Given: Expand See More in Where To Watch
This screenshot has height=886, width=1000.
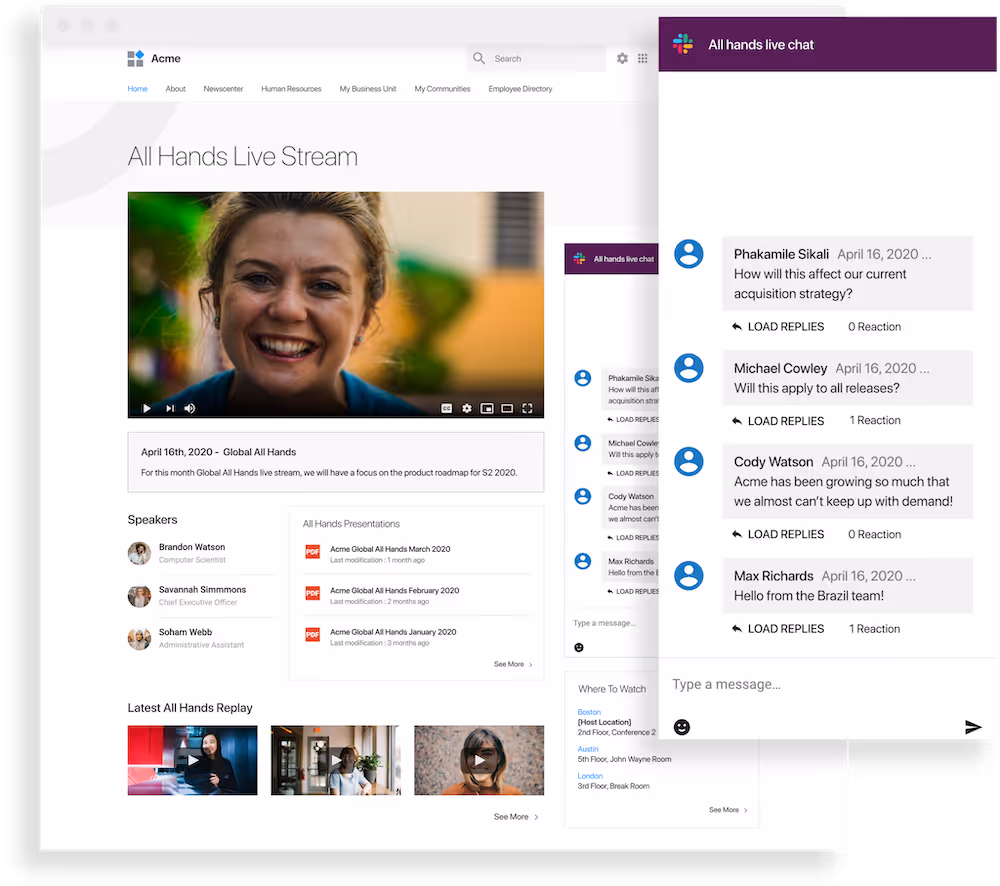Looking at the screenshot, I should tap(722, 810).
